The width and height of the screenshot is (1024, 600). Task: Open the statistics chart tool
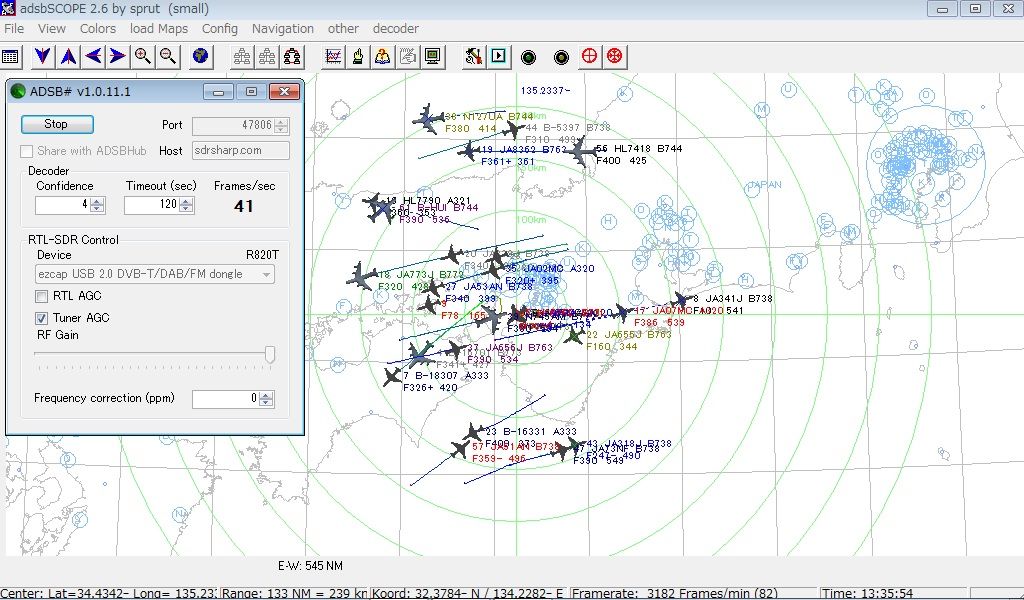[334, 57]
